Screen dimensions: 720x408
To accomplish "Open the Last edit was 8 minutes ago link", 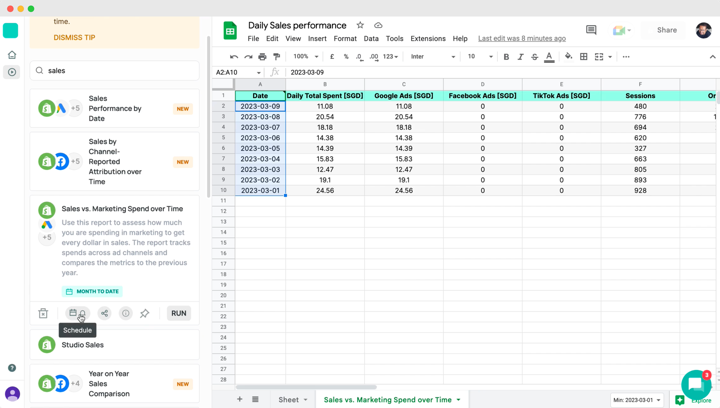I will pos(522,39).
